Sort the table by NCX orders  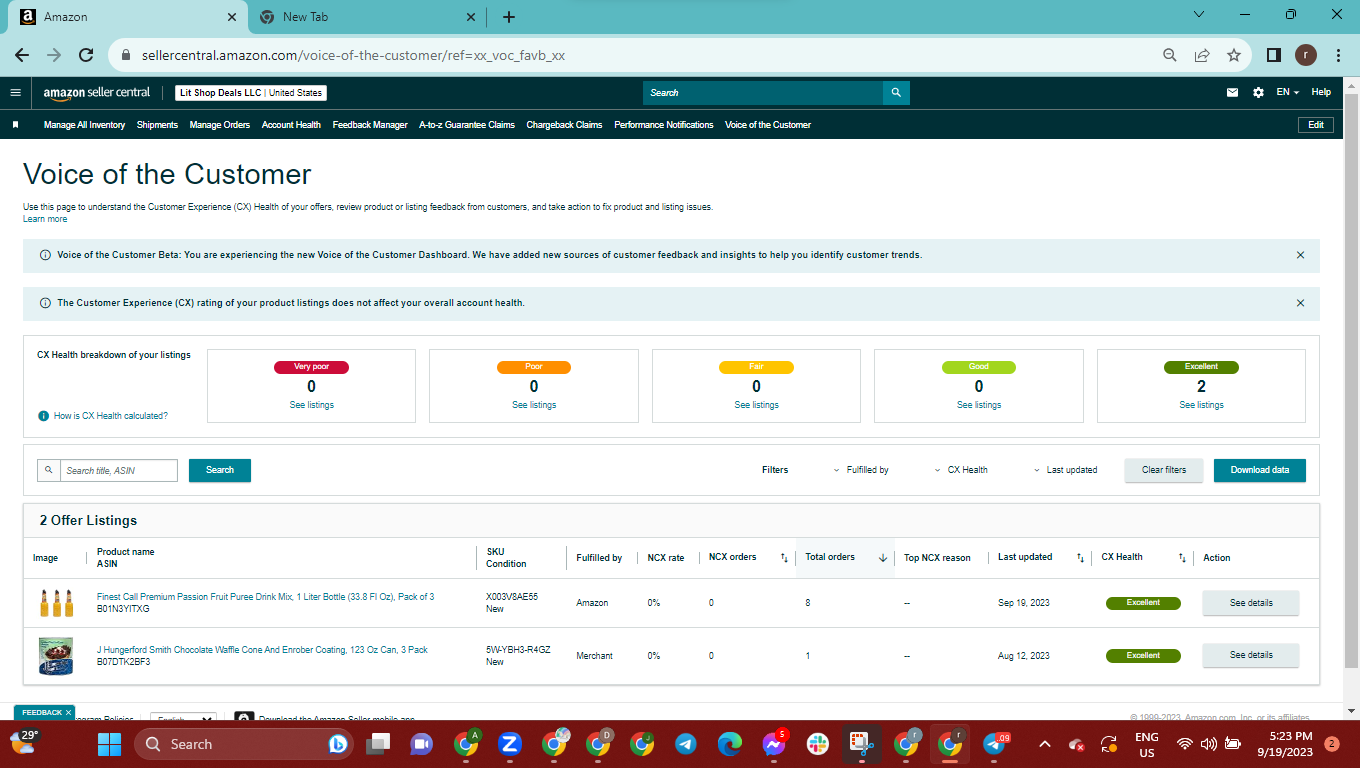(x=784, y=558)
